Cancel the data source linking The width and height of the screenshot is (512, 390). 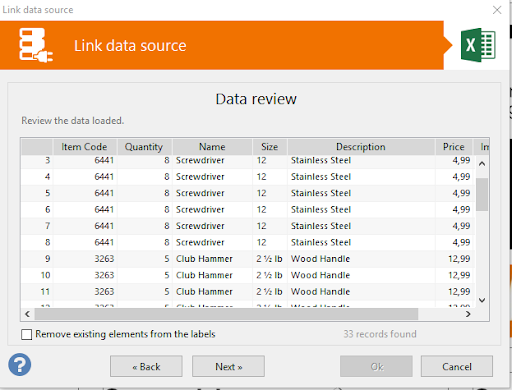pos(457,366)
